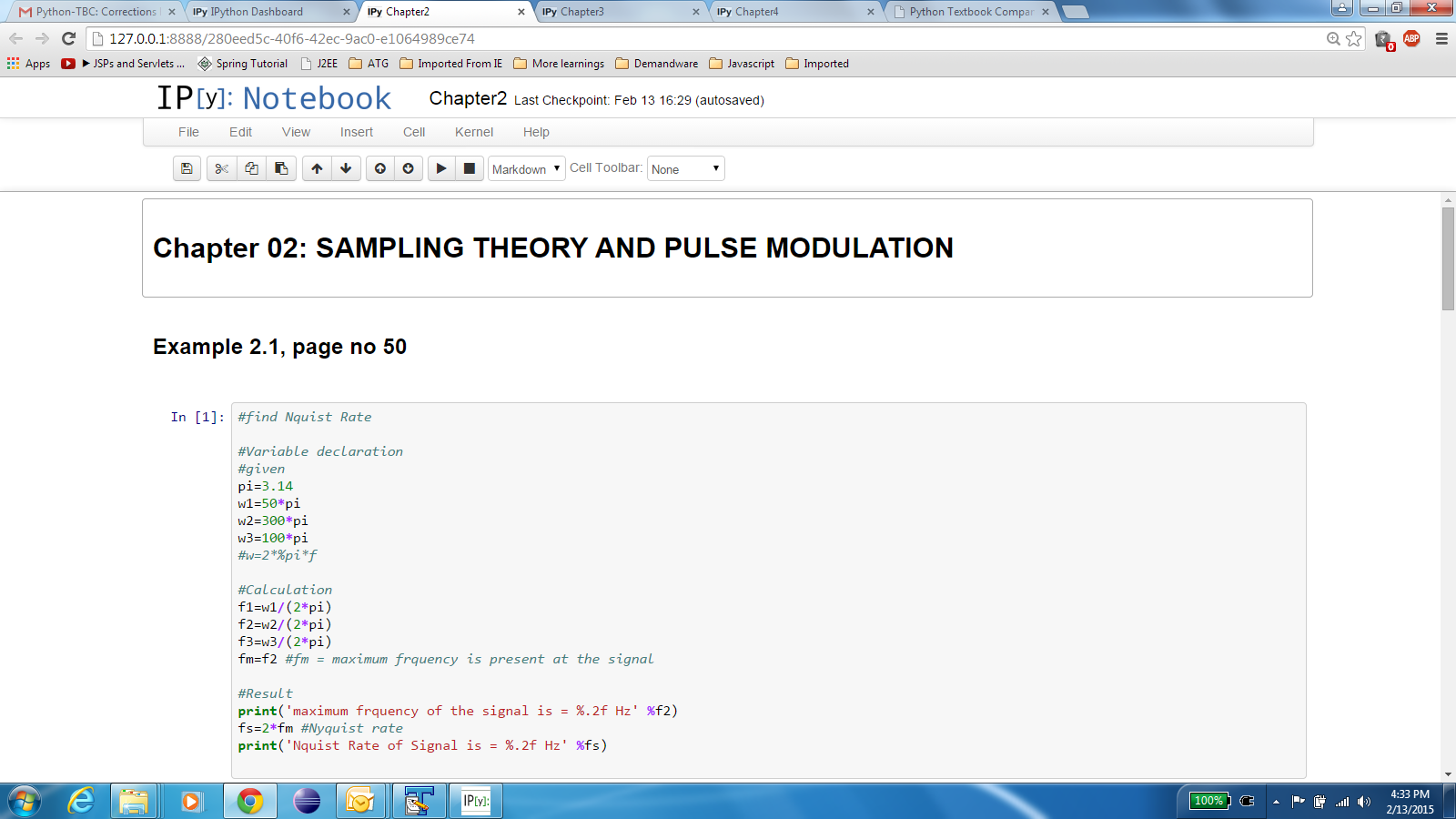Paste cell using the clipboard icon
Image resolution: width=1456 pixels, height=819 pixels.
click(x=281, y=168)
